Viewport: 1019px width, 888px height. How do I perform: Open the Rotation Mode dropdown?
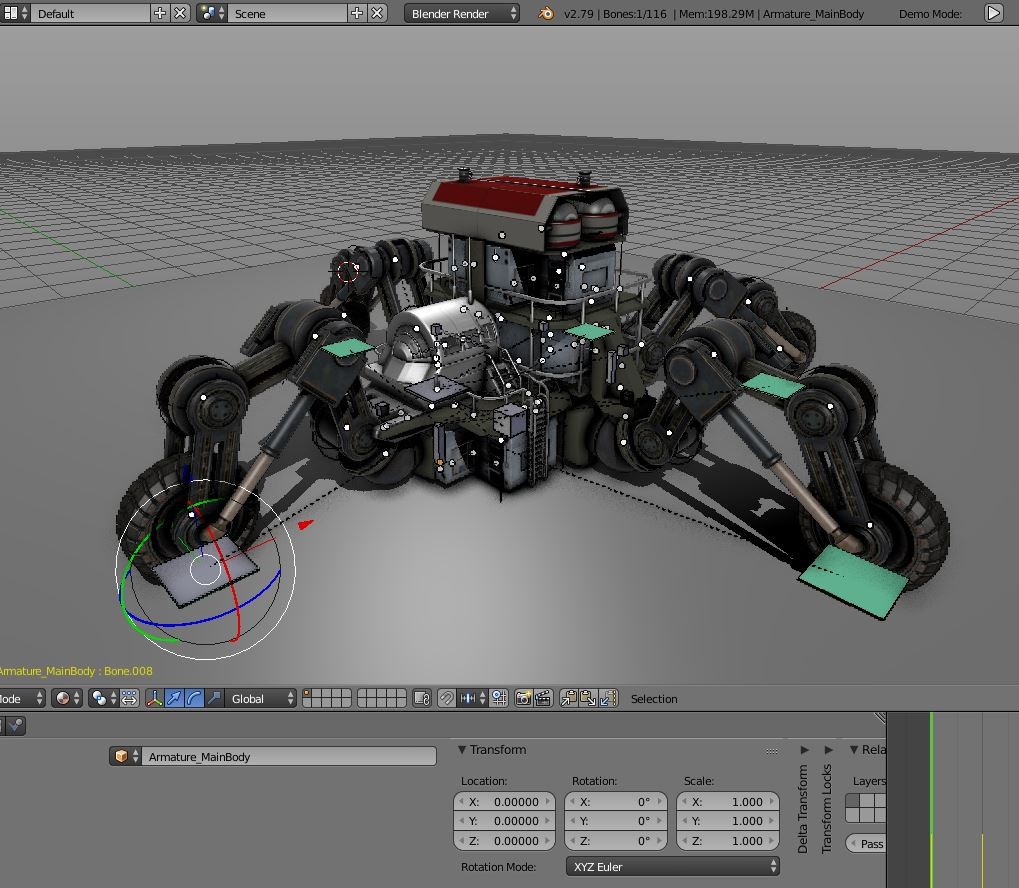pyautogui.click(x=670, y=866)
